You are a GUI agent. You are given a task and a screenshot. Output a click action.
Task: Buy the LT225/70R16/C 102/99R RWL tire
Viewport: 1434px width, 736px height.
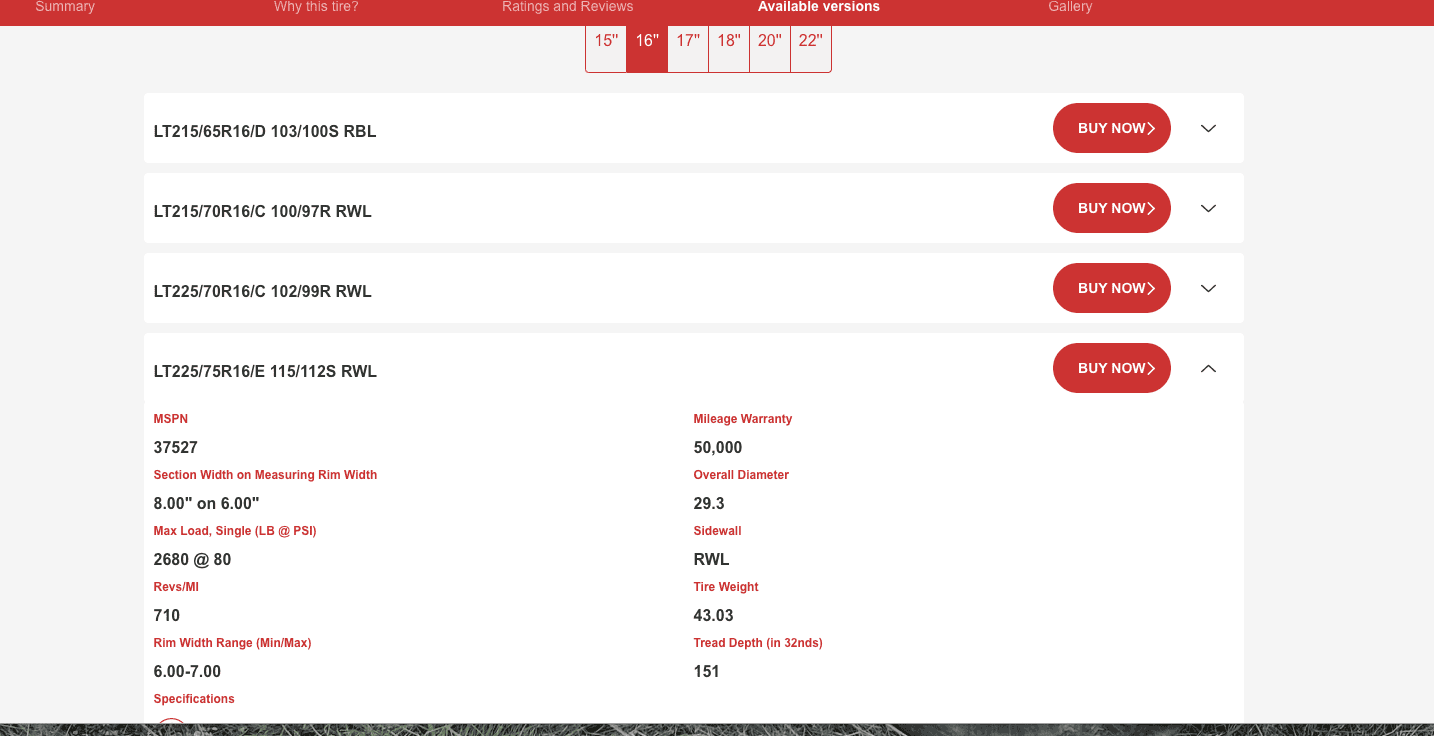click(1112, 288)
